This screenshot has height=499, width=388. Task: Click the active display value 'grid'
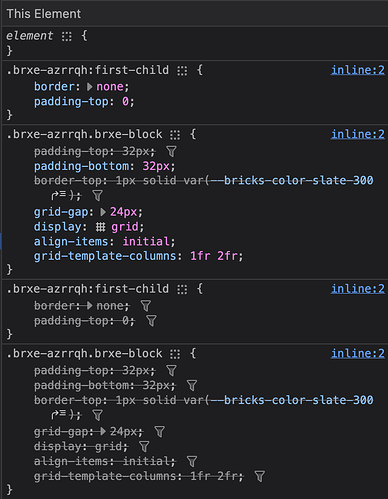(x=125, y=227)
